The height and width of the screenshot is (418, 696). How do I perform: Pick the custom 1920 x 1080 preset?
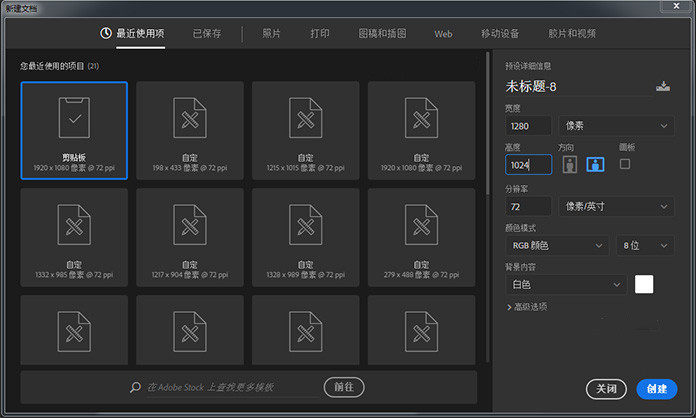[422, 130]
